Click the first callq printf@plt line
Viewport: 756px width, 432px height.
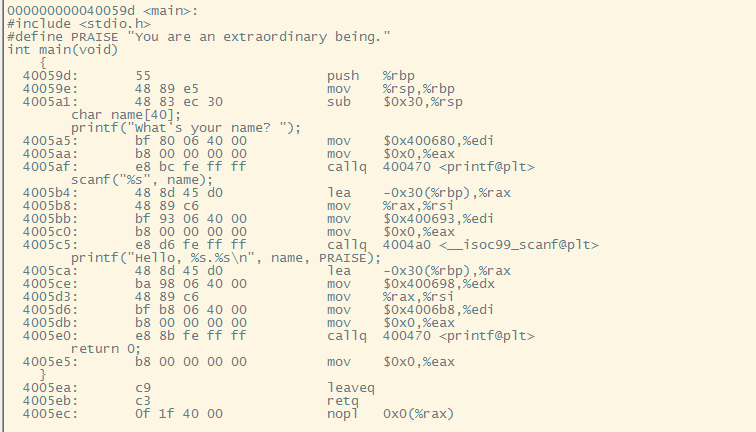(431, 167)
